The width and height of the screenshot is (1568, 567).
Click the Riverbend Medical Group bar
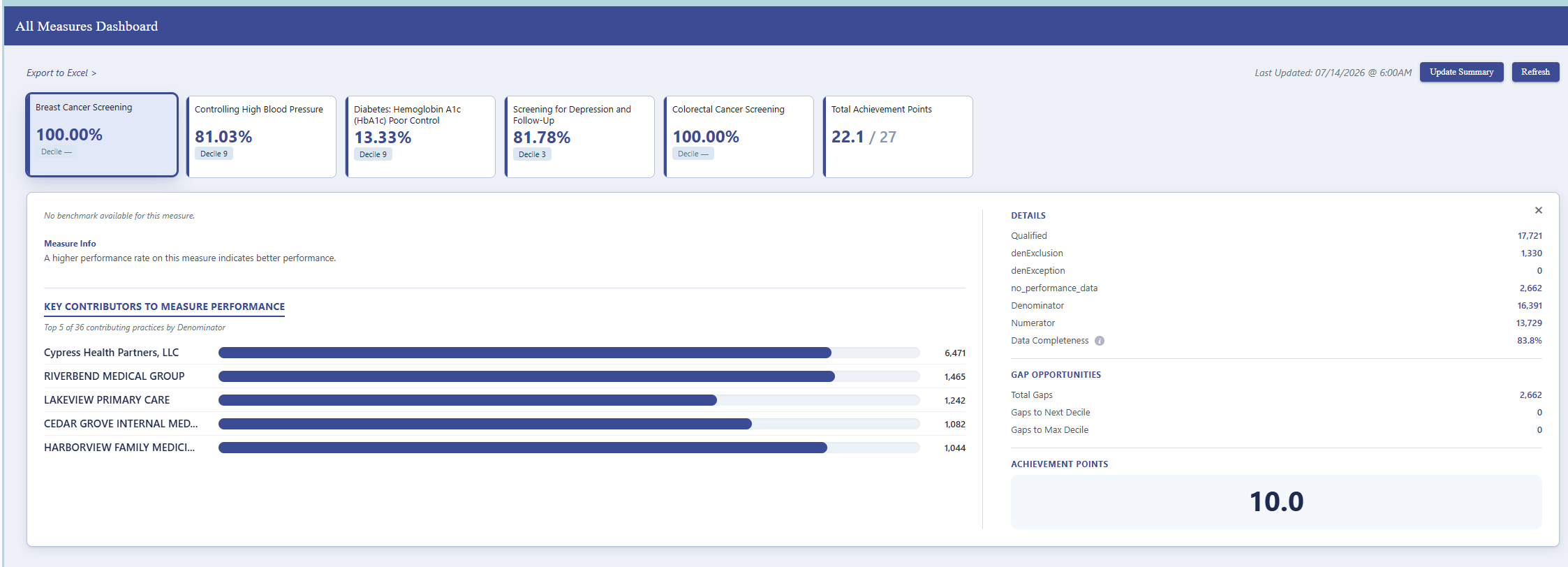click(x=569, y=376)
